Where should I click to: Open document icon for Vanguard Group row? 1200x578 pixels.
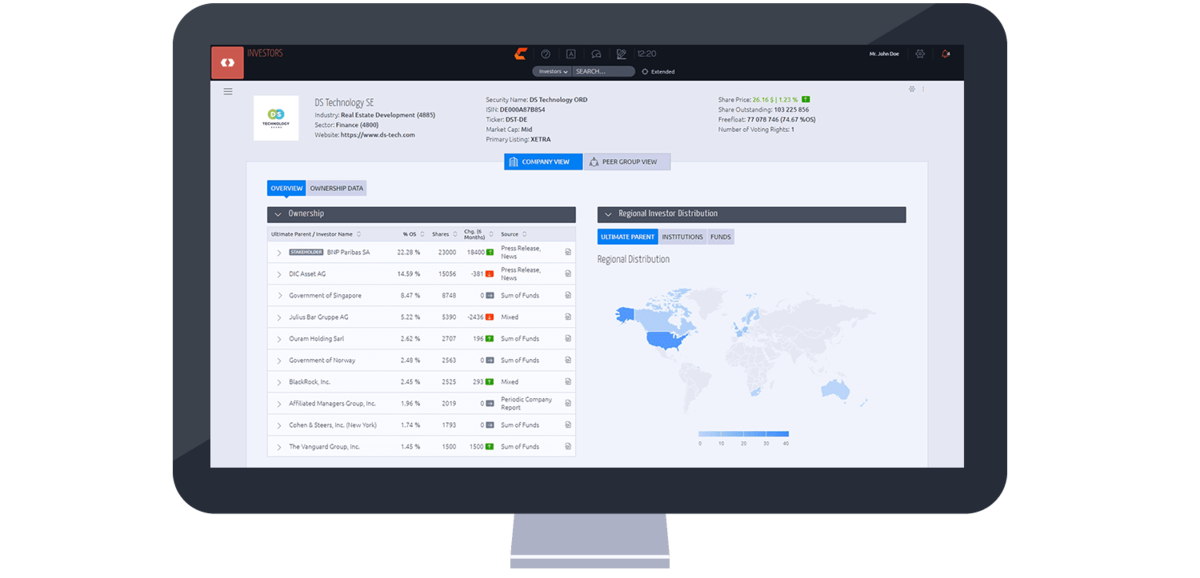point(568,447)
